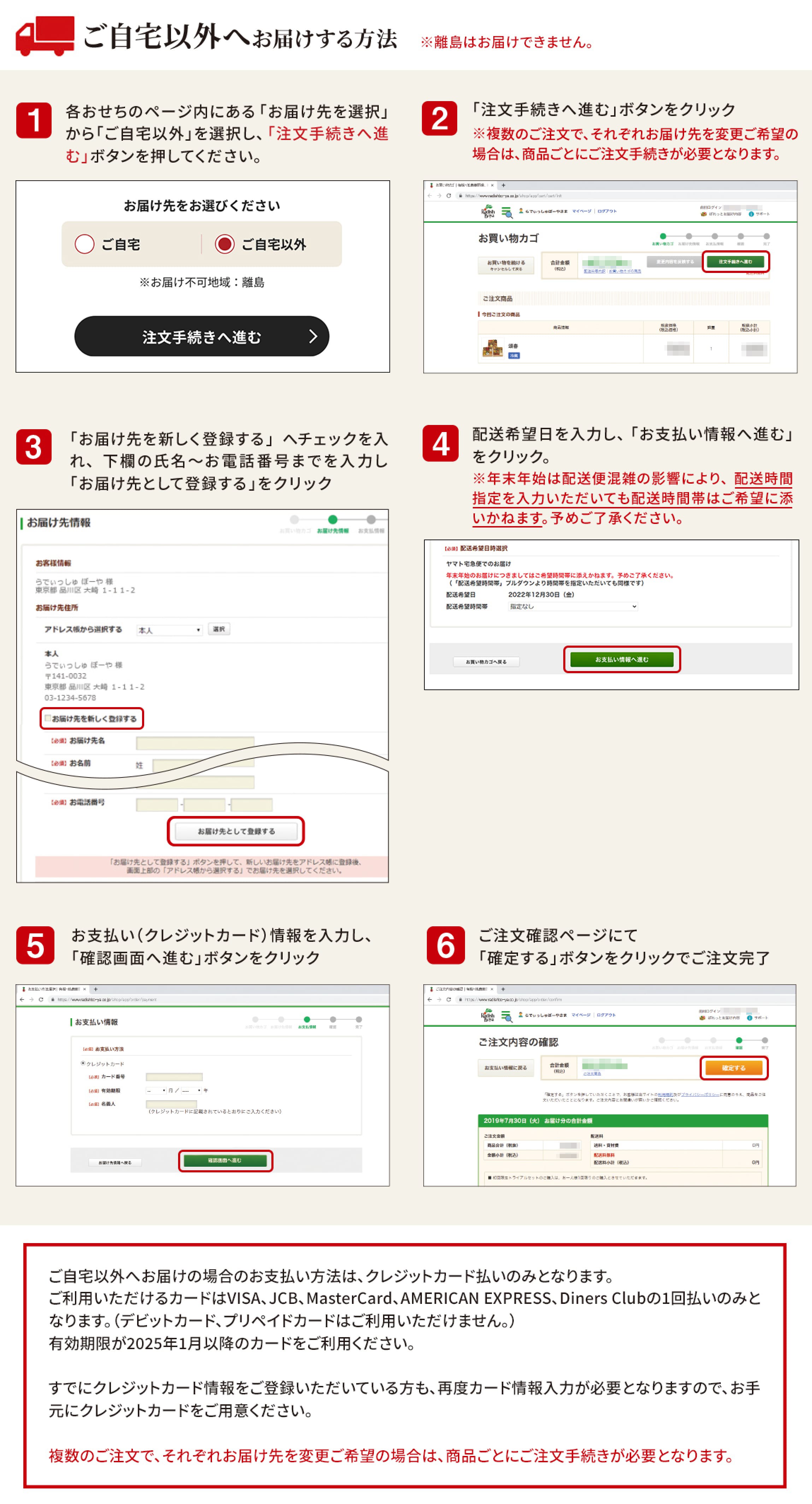
Task: Open a new tab beside the お買い物カゴ tab
Action: pos(504,185)
